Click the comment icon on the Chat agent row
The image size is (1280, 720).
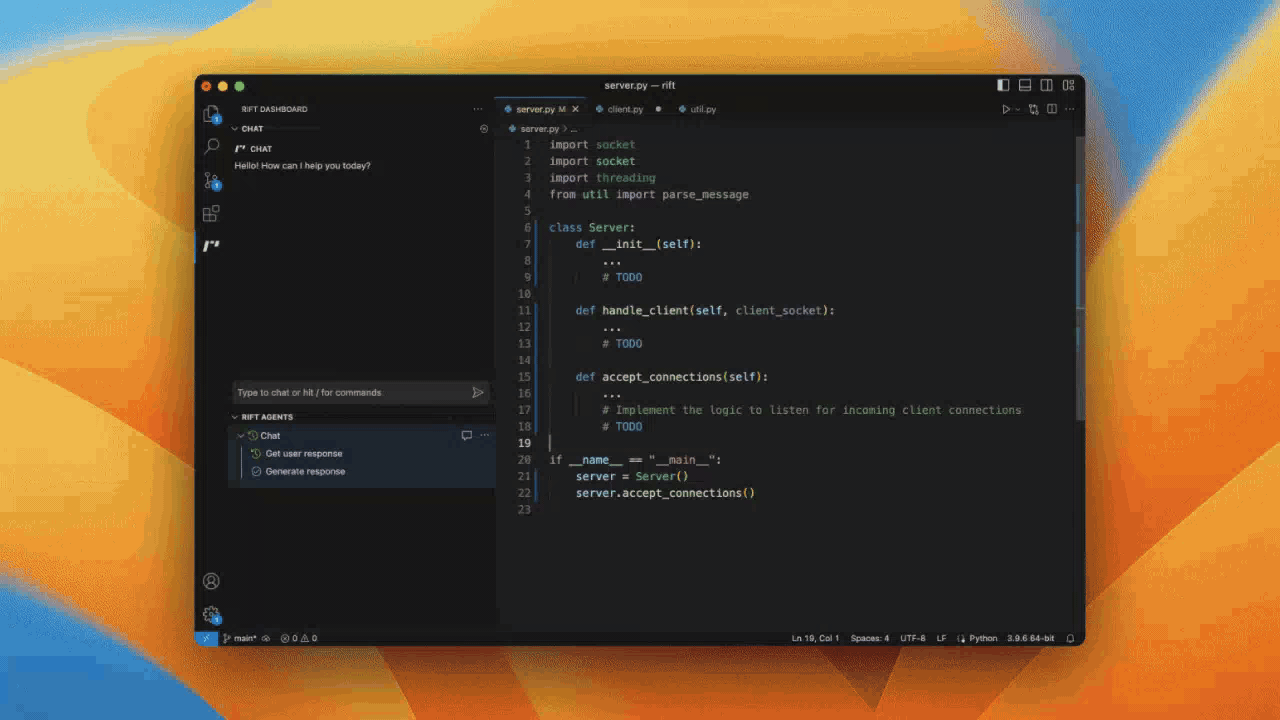(466, 435)
